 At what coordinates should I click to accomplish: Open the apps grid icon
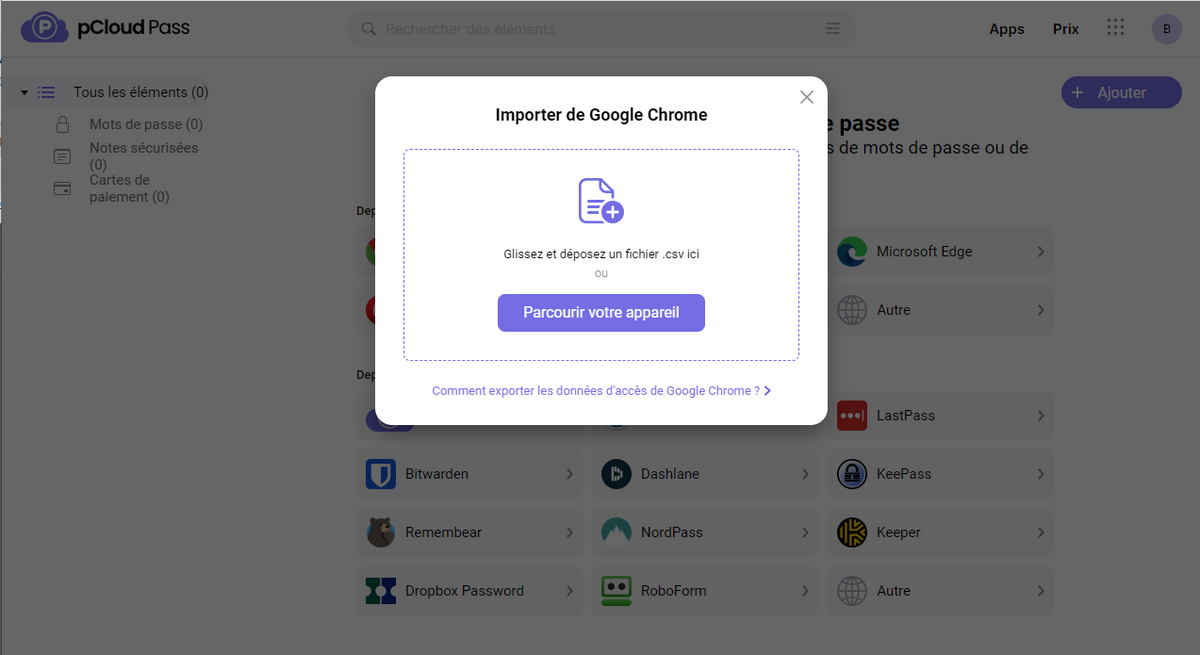coord(1116,28)
